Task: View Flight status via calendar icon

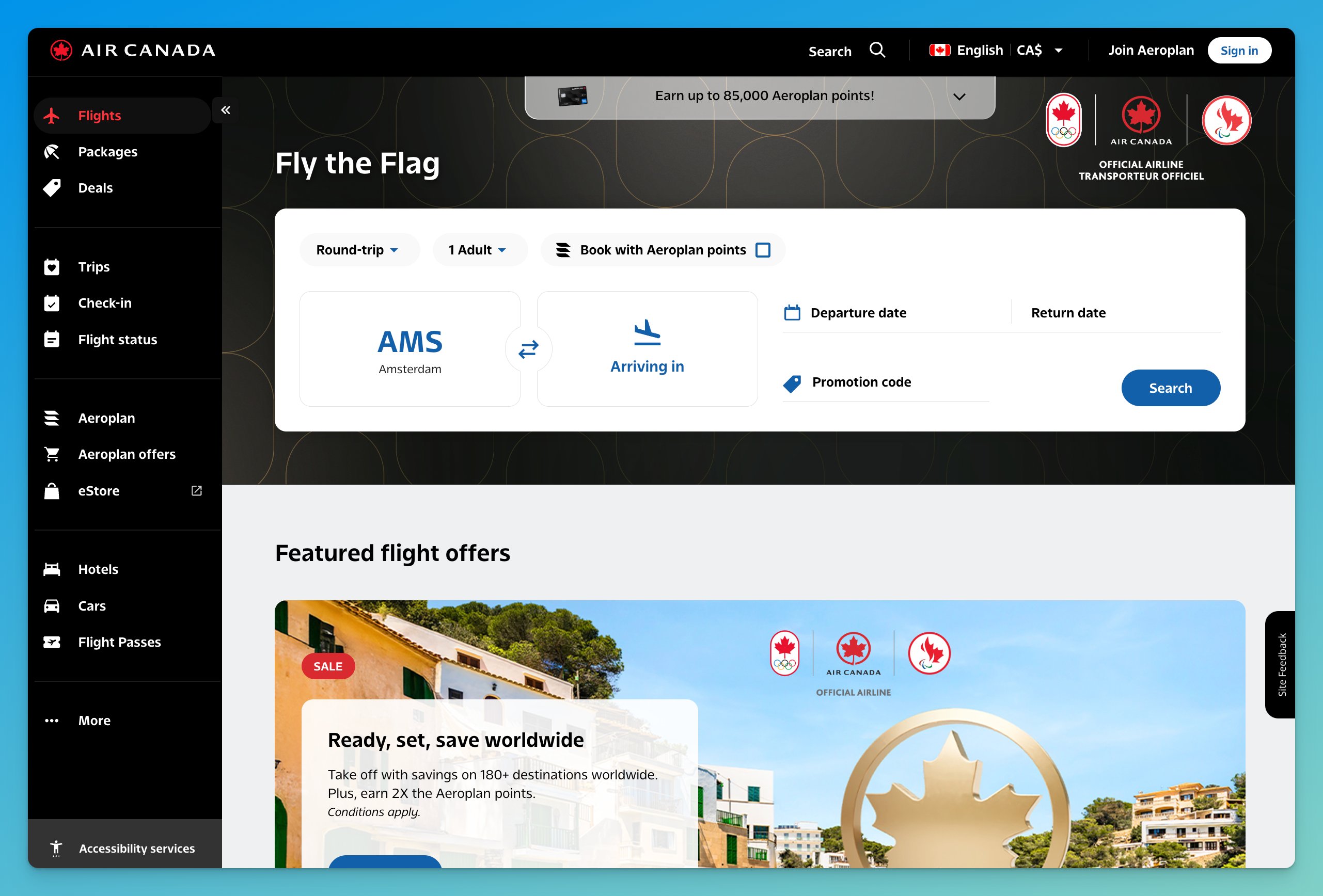Action: tap(52, 339)
